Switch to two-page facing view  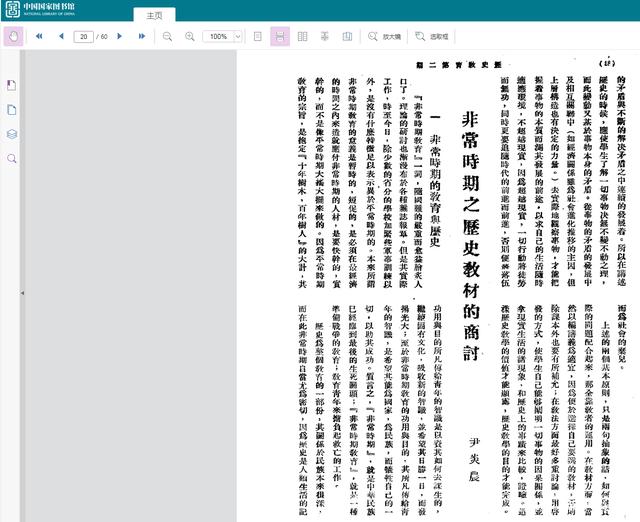coord(304,37)
